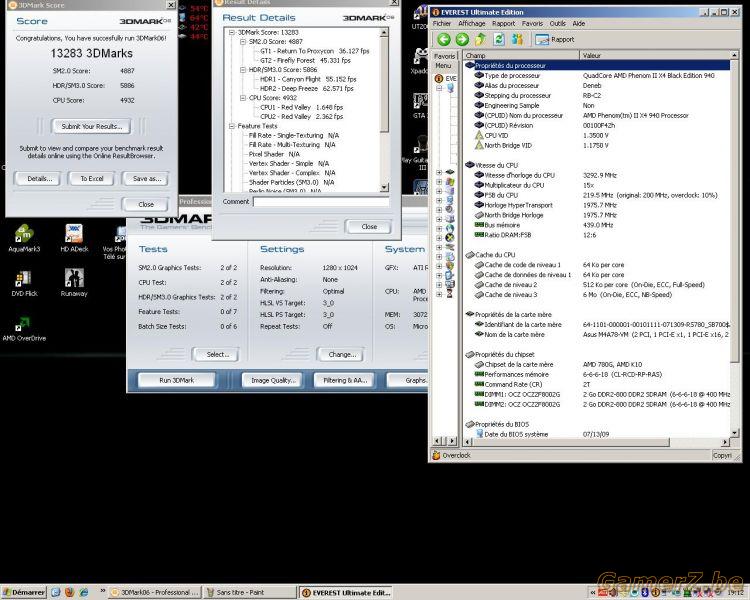This screenshot has height=600, width=750.
Task: Open Filtering & AA... in 3DMark06
Action: (x=344, y=380)
